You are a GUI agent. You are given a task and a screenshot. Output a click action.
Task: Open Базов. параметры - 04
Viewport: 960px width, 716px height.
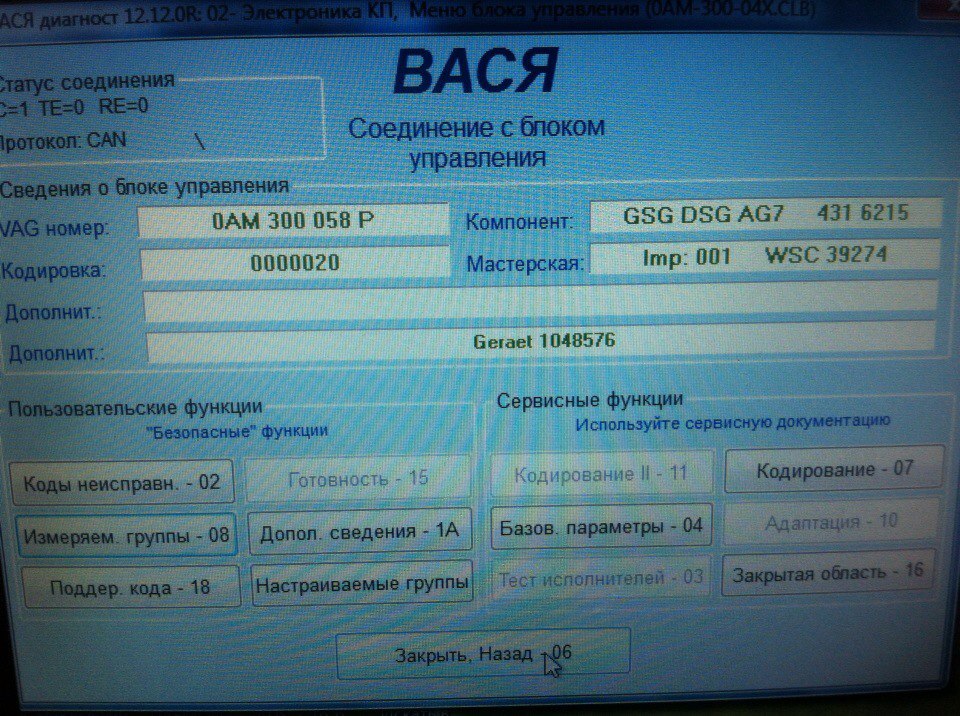click(601, 526)
